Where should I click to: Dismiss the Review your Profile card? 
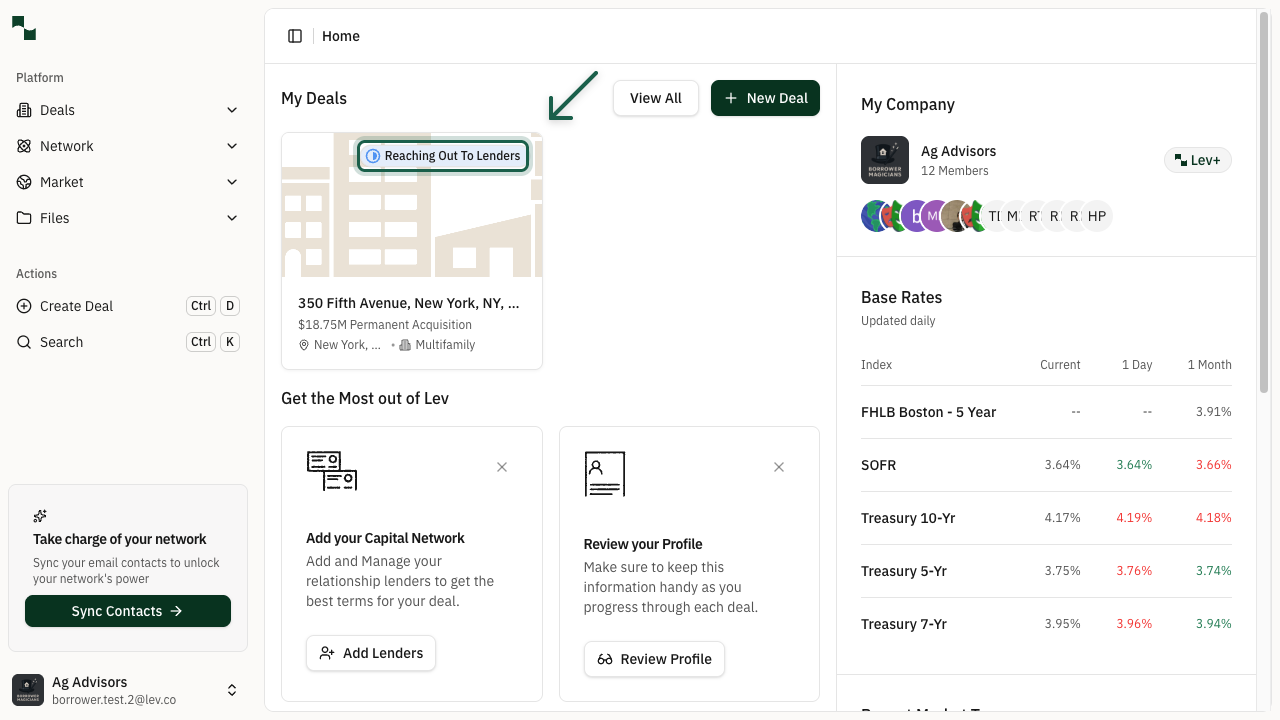tap(779, 467)
